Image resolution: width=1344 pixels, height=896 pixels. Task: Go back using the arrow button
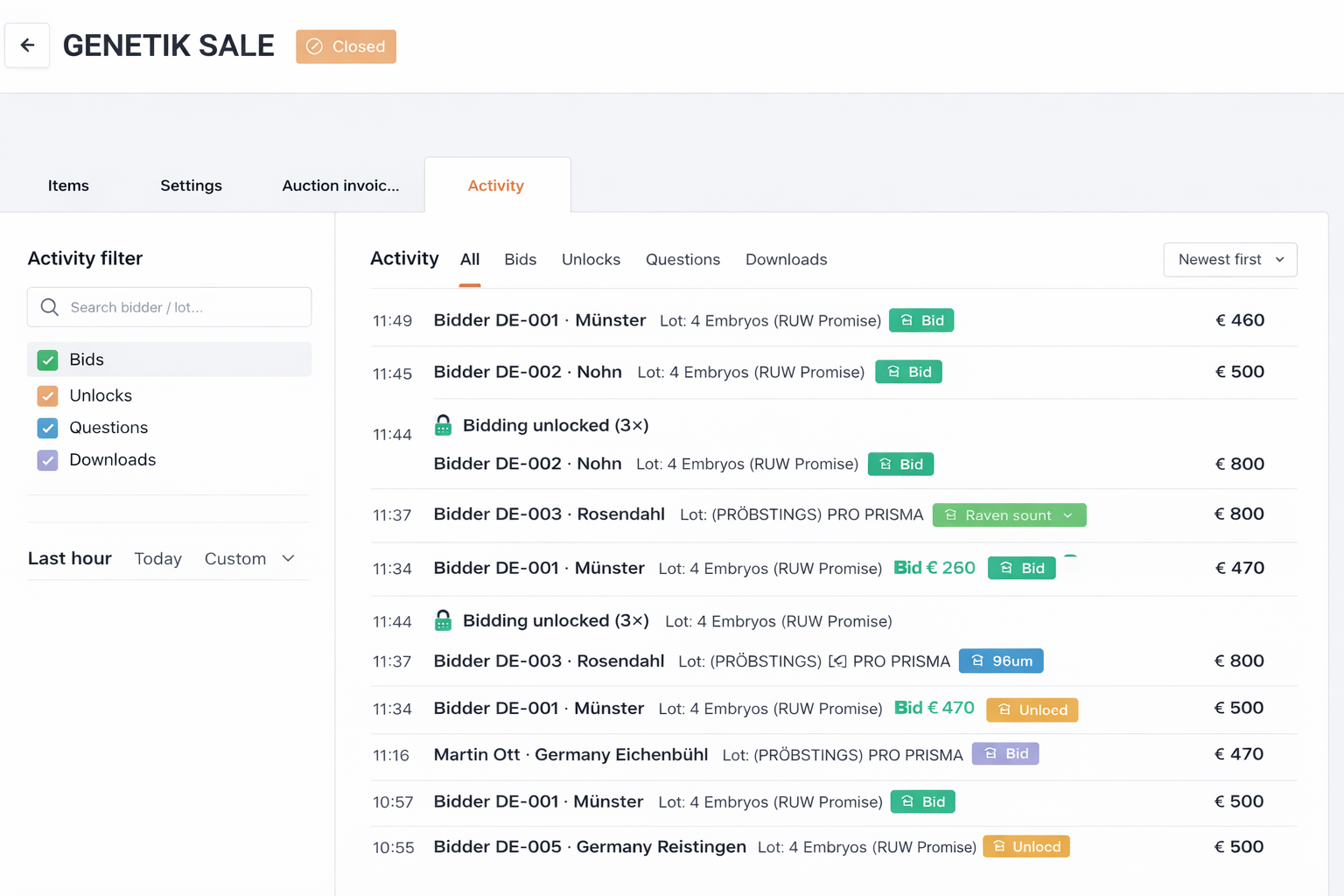(x=27, y=45)
